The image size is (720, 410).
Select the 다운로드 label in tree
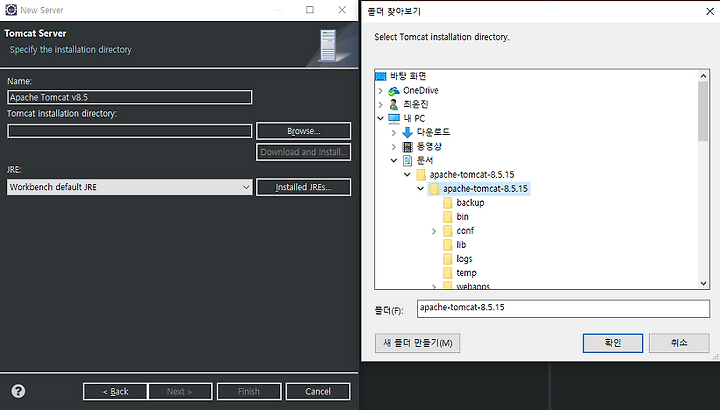[433, 133]
